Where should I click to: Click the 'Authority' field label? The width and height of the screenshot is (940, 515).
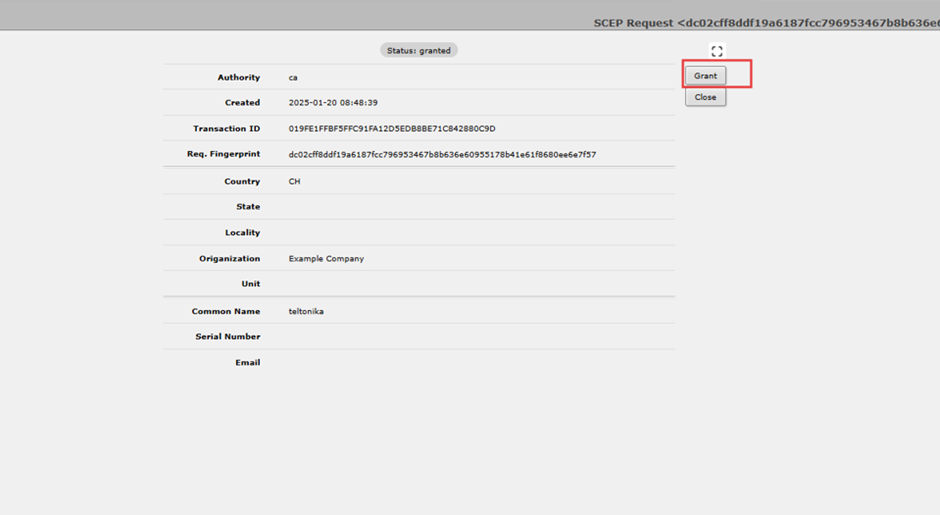coord(238,78)
